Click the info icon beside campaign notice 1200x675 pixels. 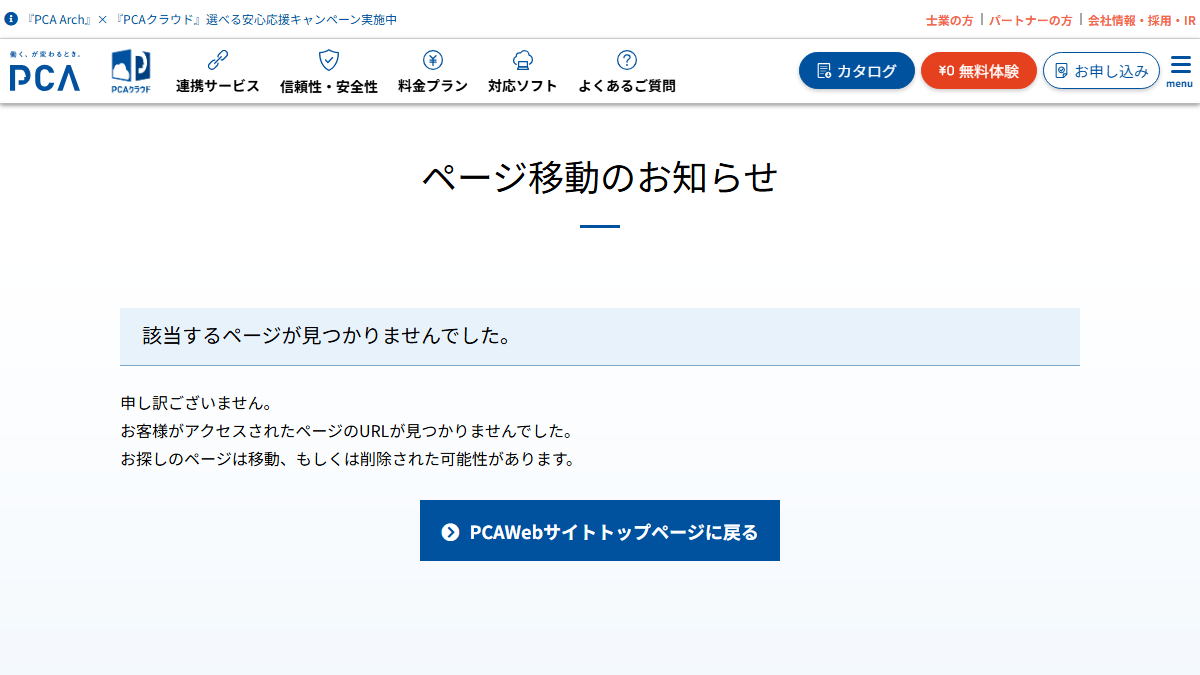[x=12, y=19]
